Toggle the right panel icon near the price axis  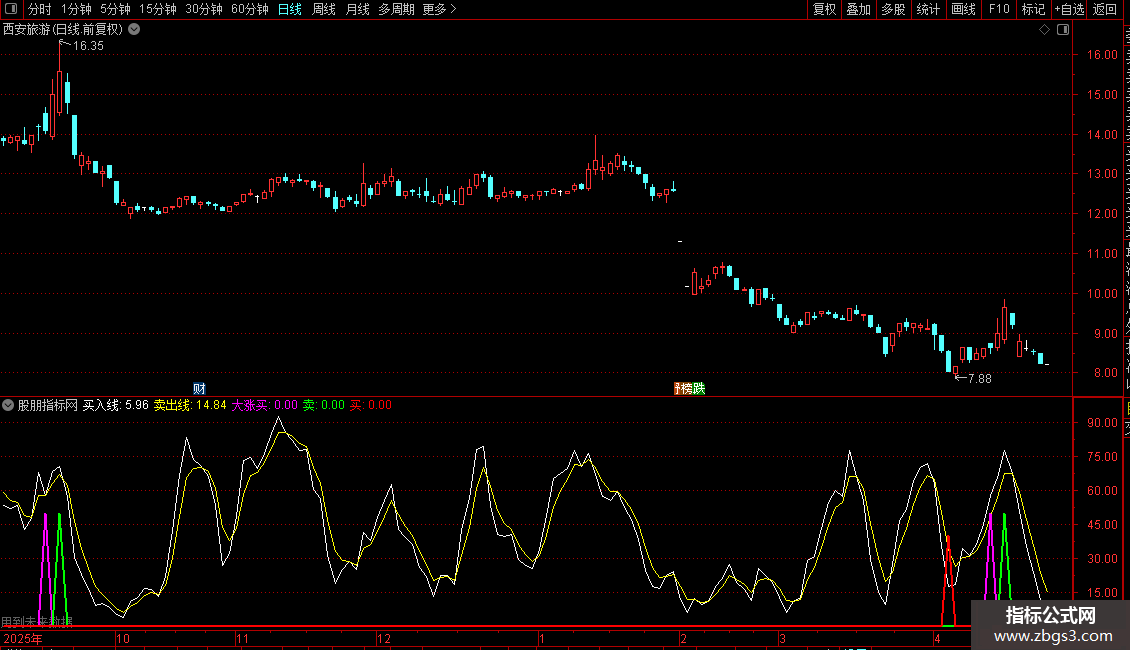1063,30
